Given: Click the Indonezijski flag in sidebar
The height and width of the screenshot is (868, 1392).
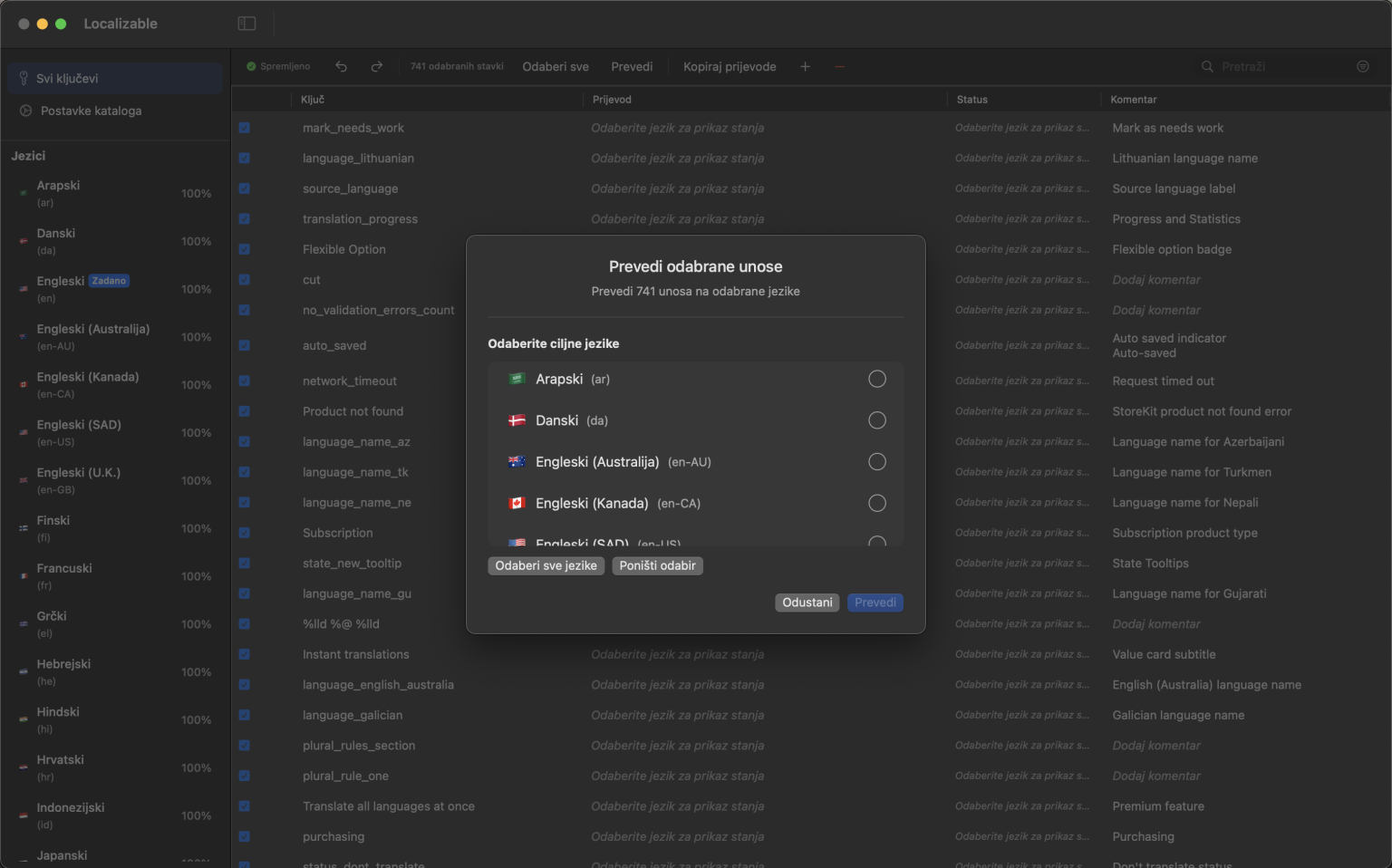Looking at the screenshot, I should (x=24, y=815).
